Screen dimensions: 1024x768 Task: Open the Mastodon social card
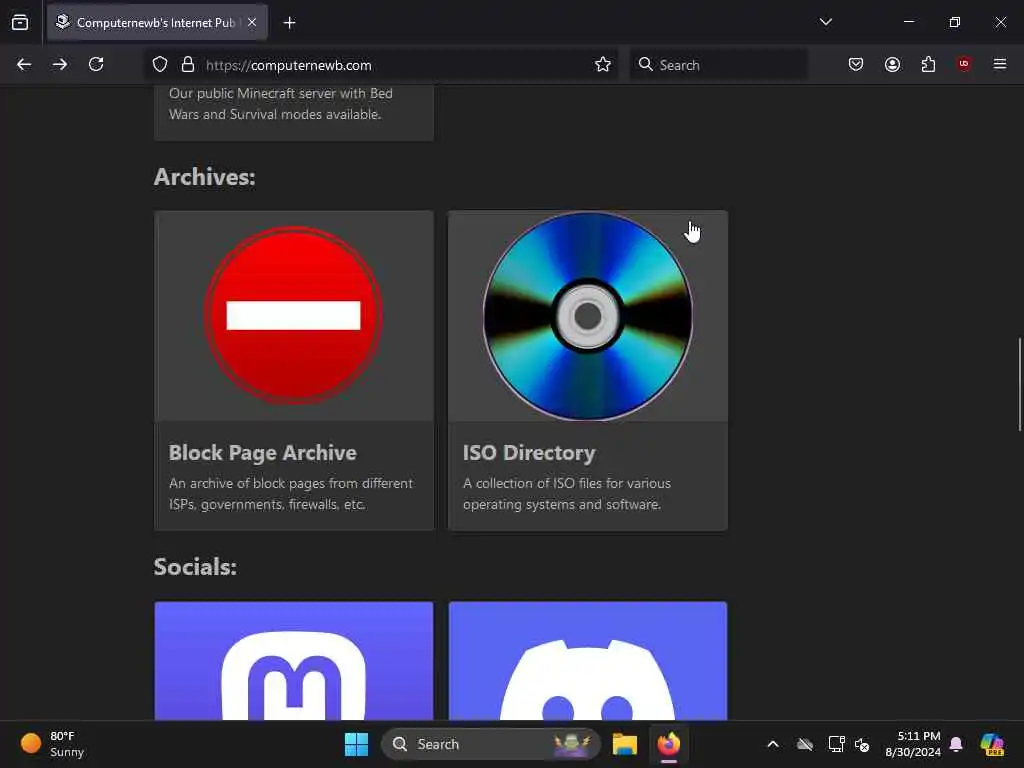pyautogui.click(x=294, y=661)
